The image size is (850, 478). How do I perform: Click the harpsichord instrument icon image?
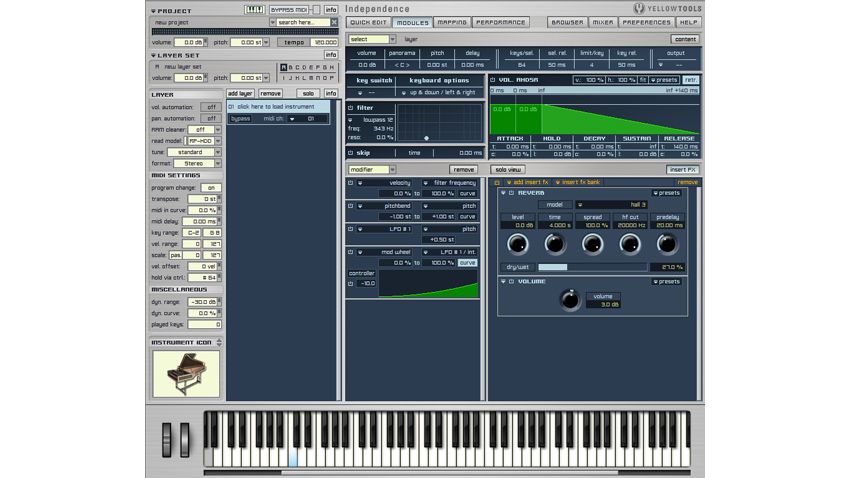click(x=186, y=373)
